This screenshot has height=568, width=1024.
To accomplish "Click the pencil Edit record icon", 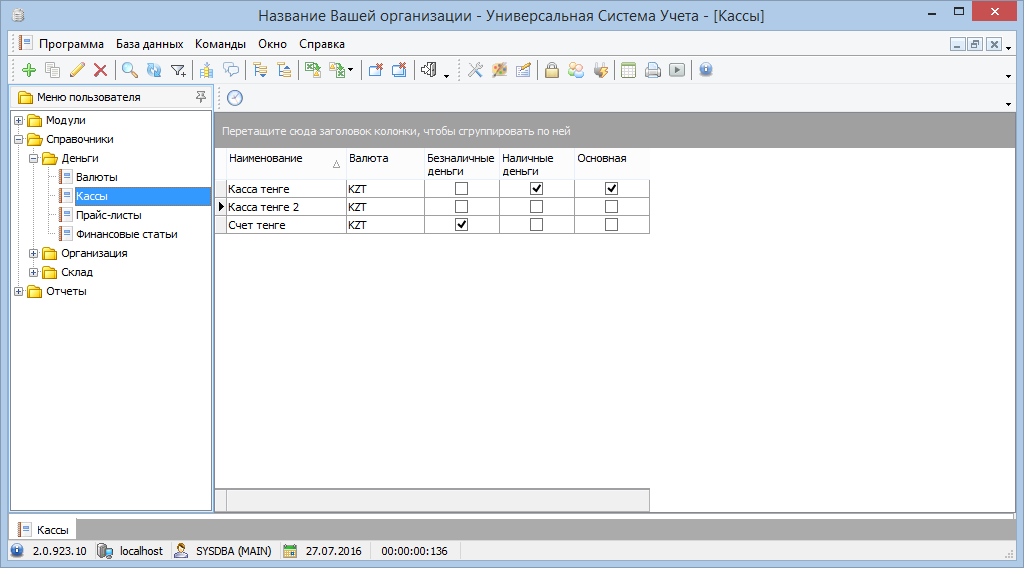I will (x=77, y=70).
